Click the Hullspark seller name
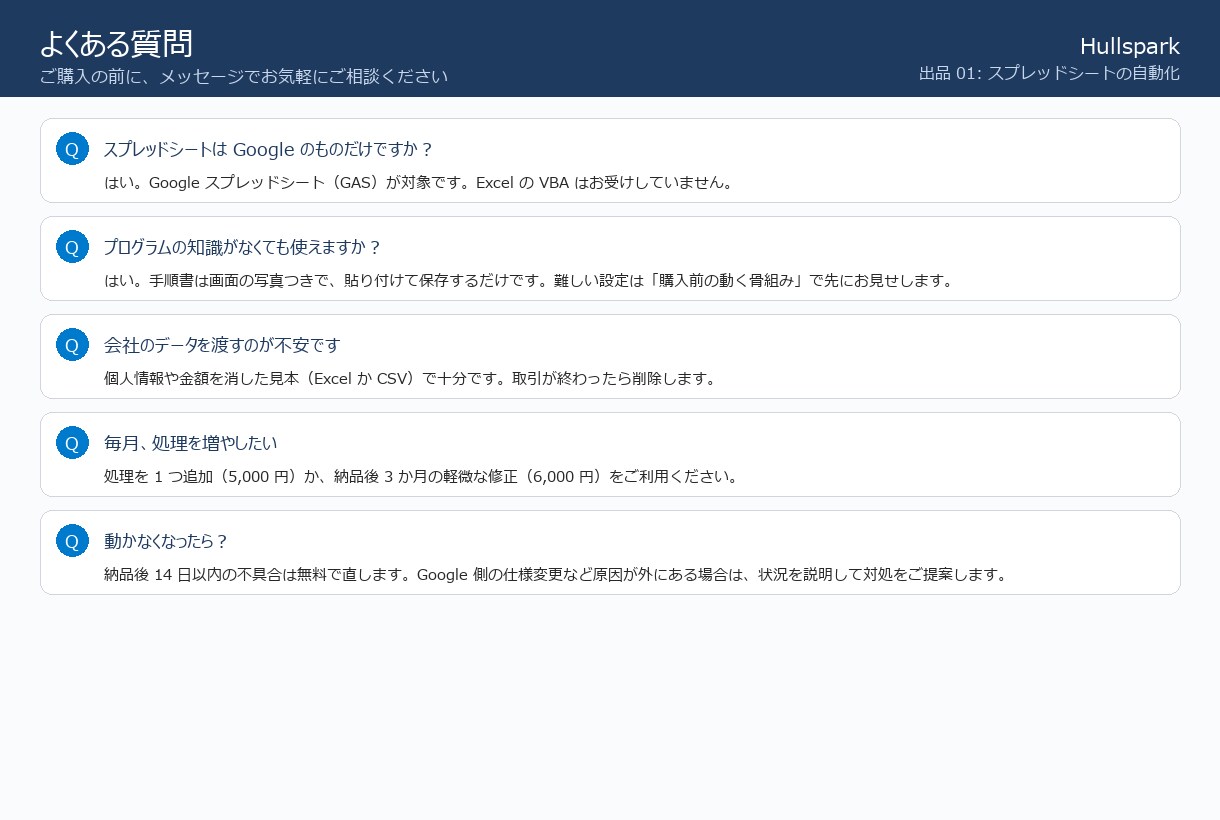Screen dimensions: 1220x820 (1130, 46)
